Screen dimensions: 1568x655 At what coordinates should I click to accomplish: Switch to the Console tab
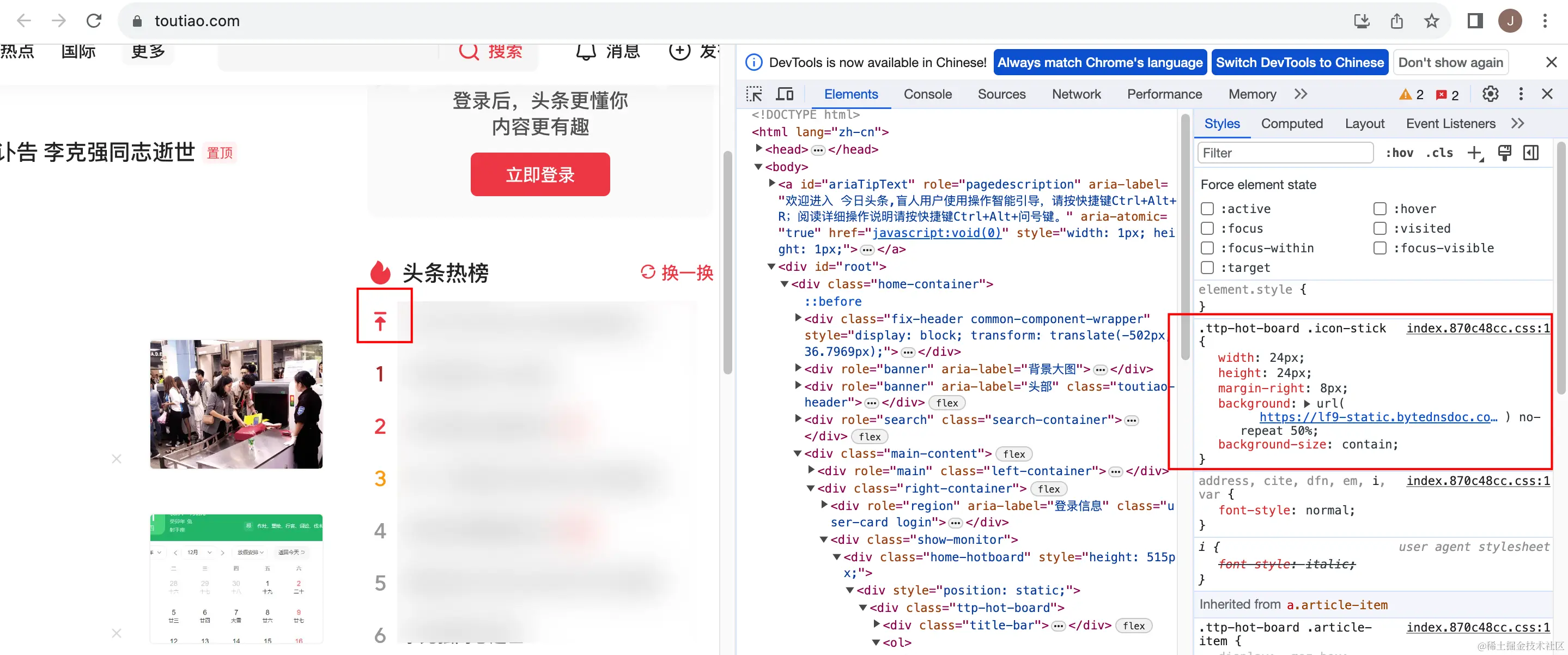pos(927,94)
